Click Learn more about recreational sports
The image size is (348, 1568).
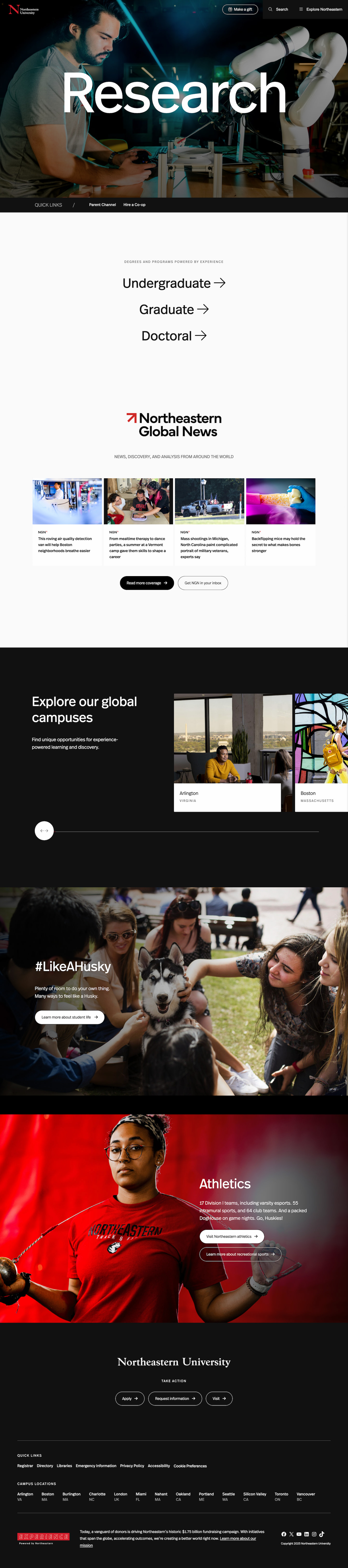pos(240,1254)
